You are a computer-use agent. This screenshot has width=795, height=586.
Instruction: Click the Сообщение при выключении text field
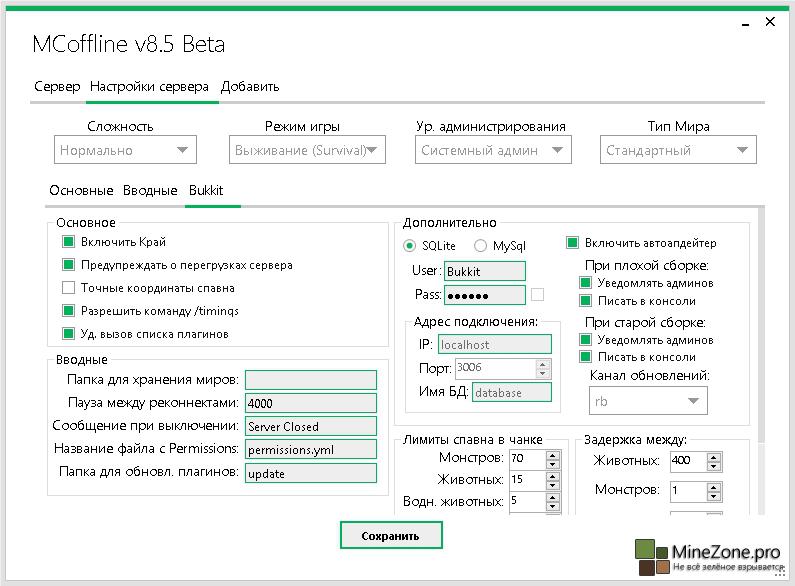311,426
